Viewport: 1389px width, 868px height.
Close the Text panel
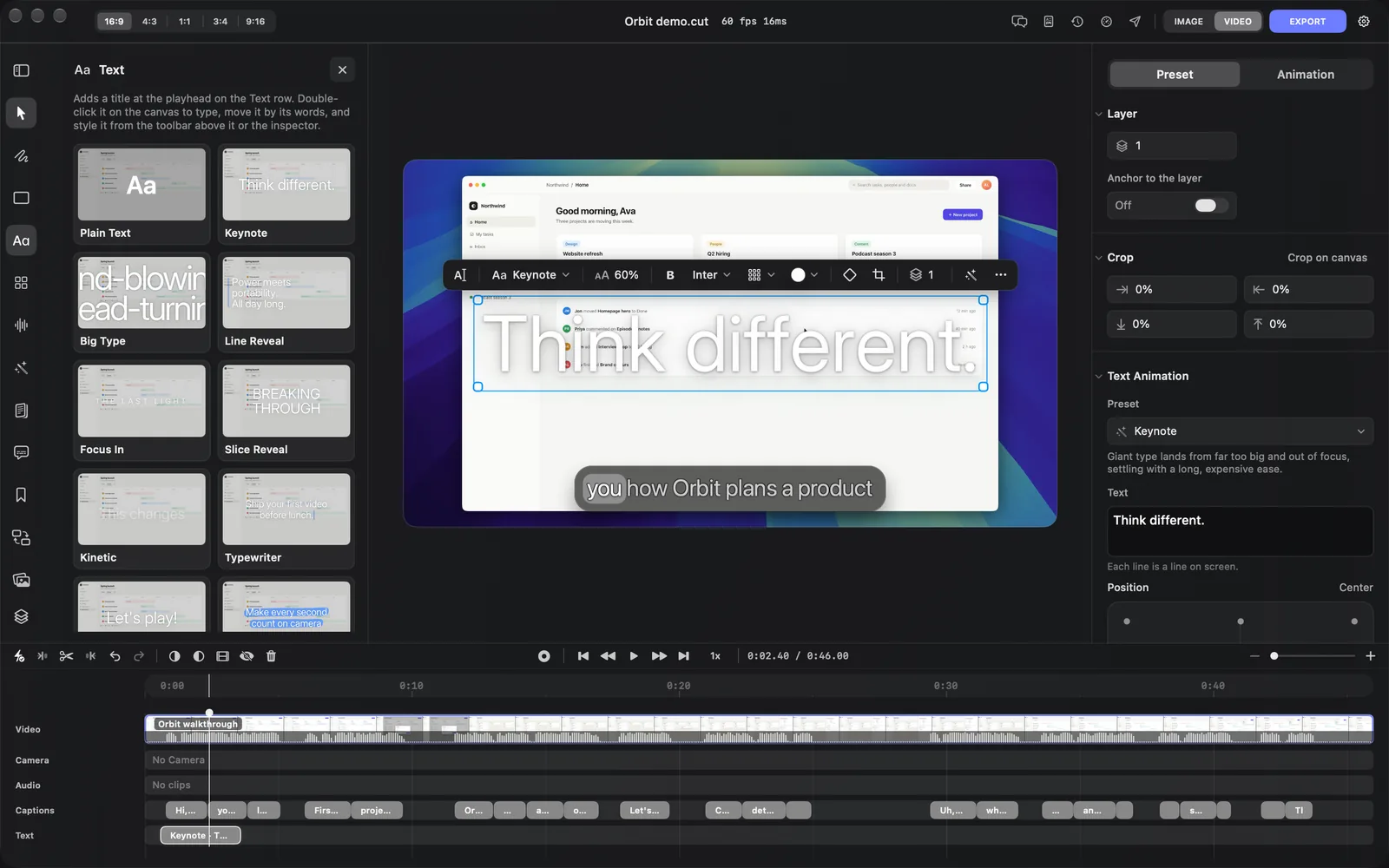[342, 70]
